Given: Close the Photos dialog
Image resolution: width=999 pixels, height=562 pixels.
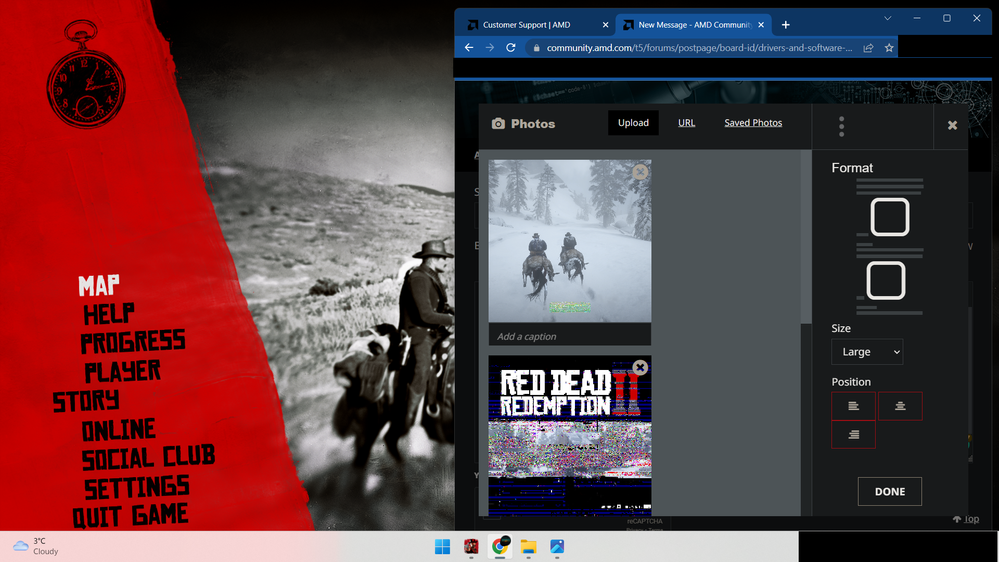Looking at the screenshot, I should click(x=952, y=126).
